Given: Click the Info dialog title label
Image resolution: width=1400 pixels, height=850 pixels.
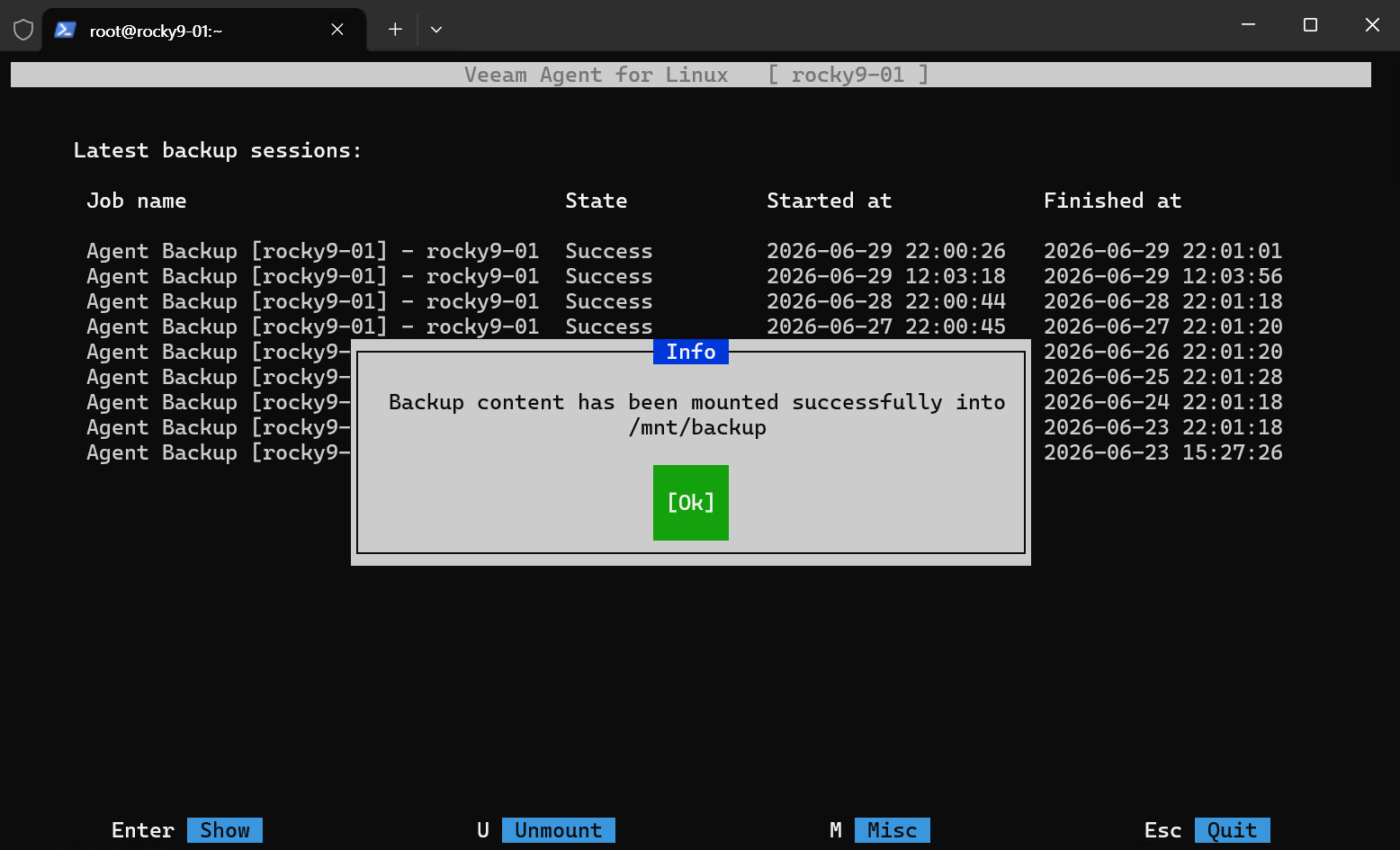Looking at the screenshot, I should (x=691, y=352).
